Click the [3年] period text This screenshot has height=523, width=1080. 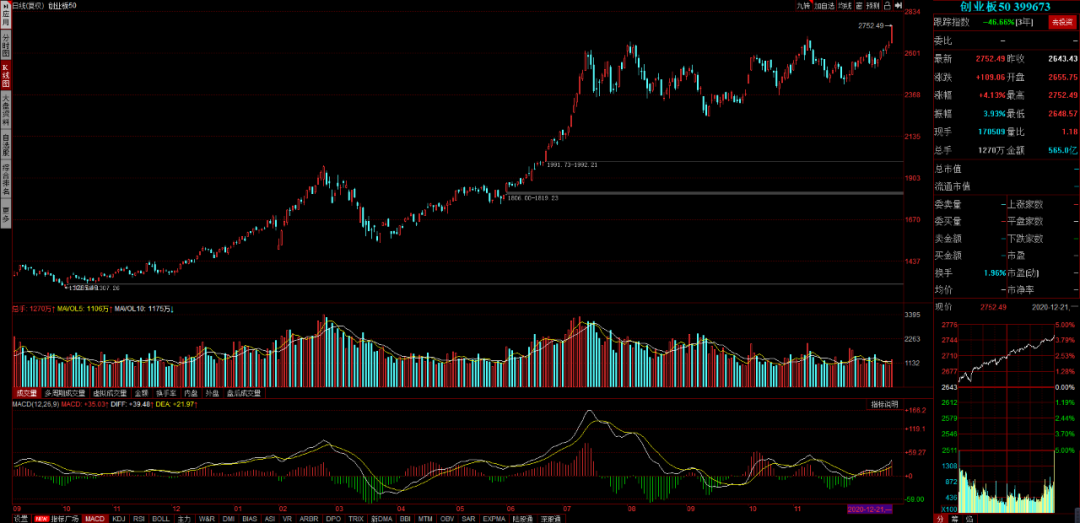click(1026, 22)
